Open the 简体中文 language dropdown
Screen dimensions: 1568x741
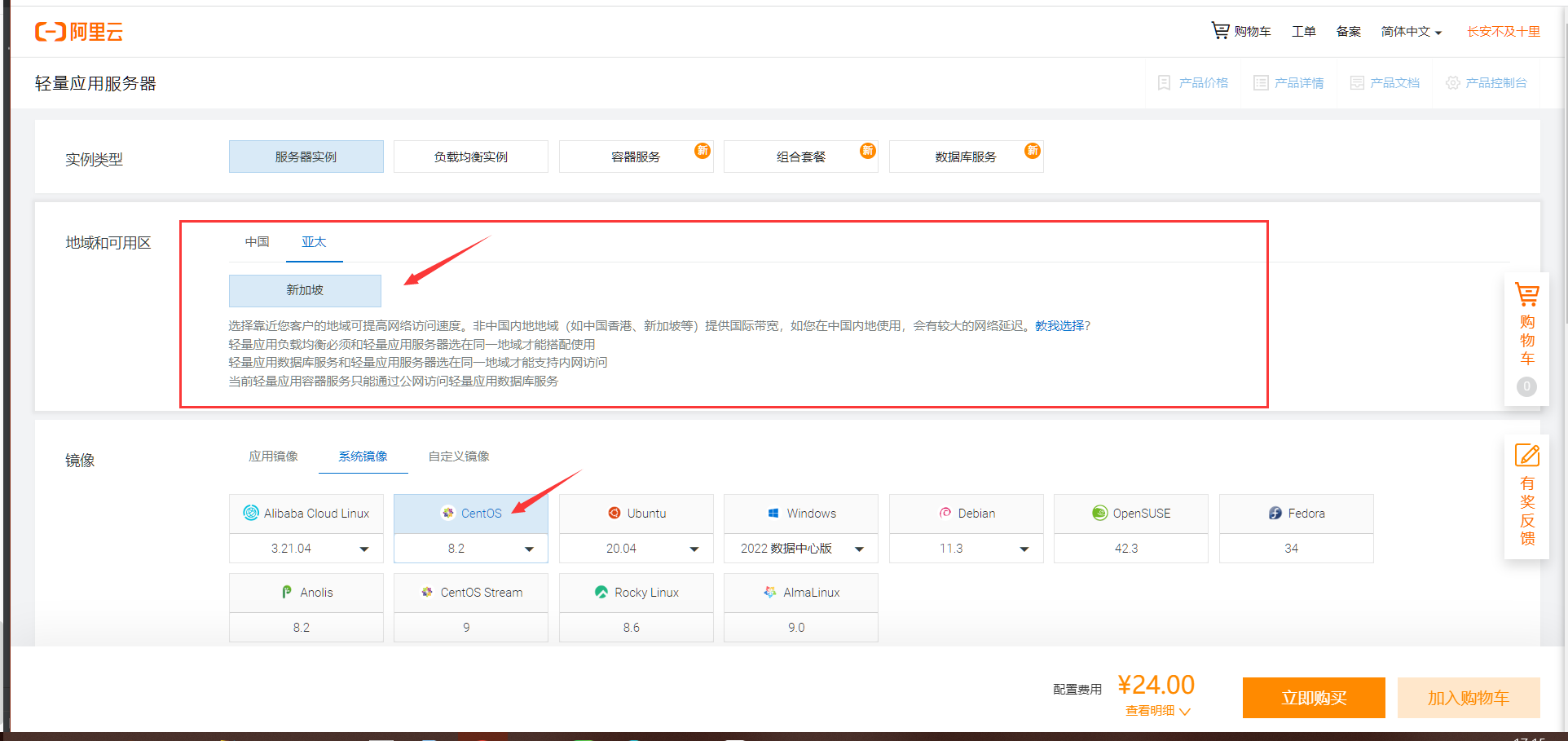point(1411,32)
